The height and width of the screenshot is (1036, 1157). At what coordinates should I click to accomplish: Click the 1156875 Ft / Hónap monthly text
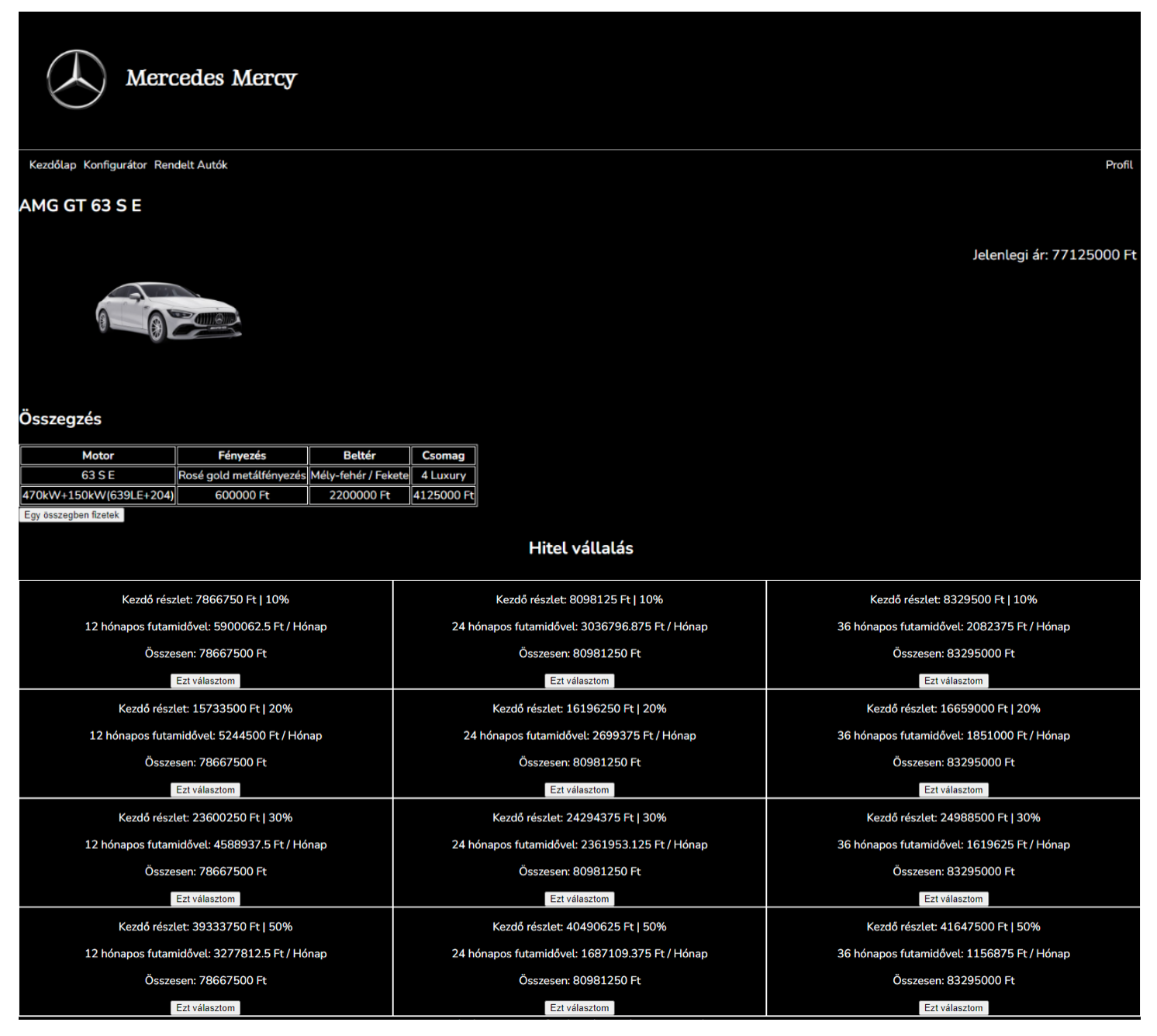(1018, 954)
